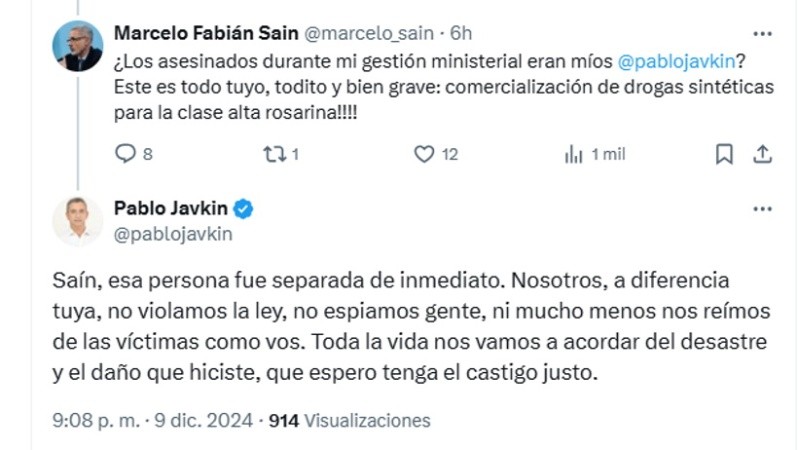798x450 pixels.
Task: Open view analytics showing 1 mil
Action: coord(574,154)
